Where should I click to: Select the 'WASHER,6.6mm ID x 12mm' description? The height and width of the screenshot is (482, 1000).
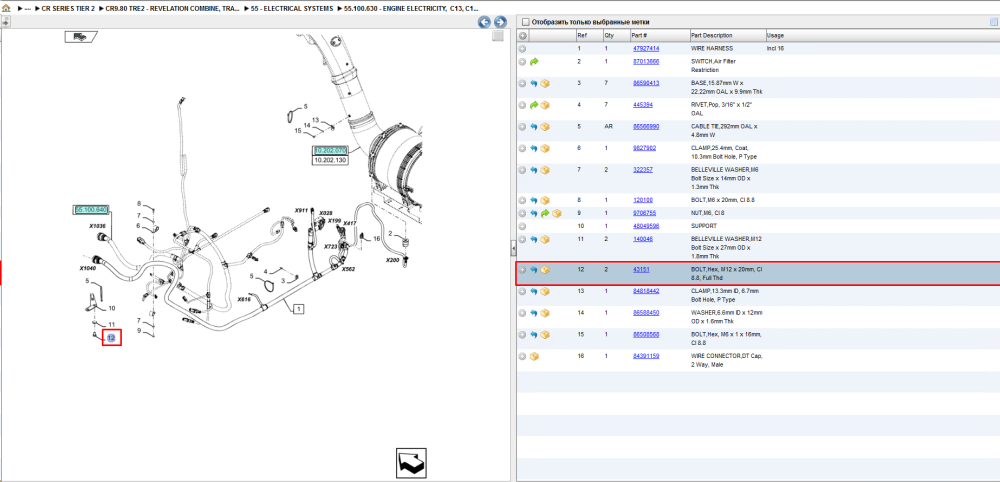(726, 317)
